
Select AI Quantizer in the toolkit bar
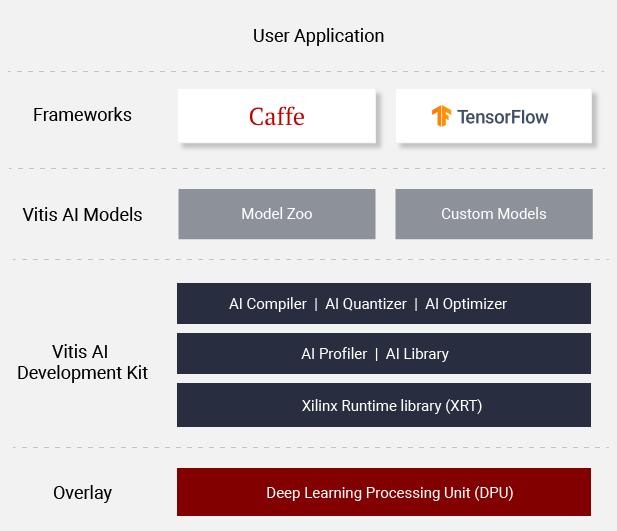pyautogui.click(x=366, y=304)
